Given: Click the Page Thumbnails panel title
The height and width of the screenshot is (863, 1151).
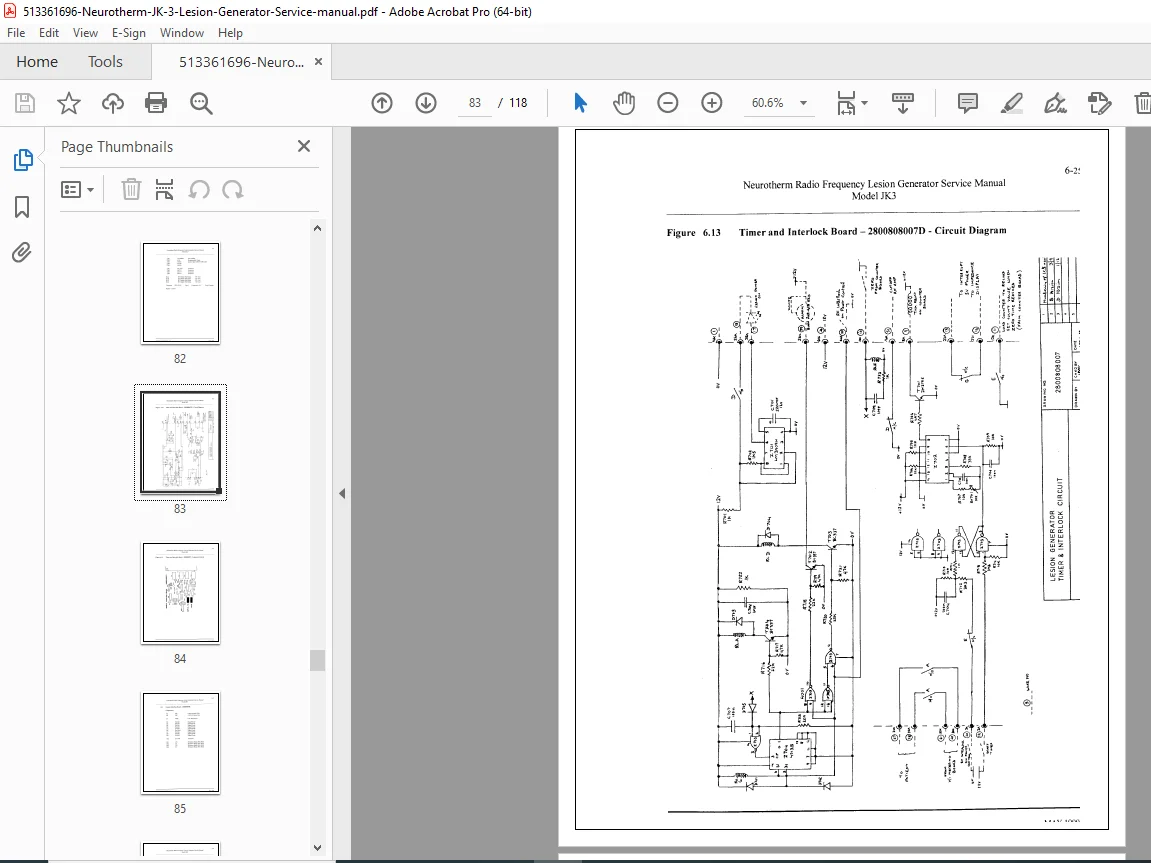Looking at the screenshot, I should tap(117, 147).
